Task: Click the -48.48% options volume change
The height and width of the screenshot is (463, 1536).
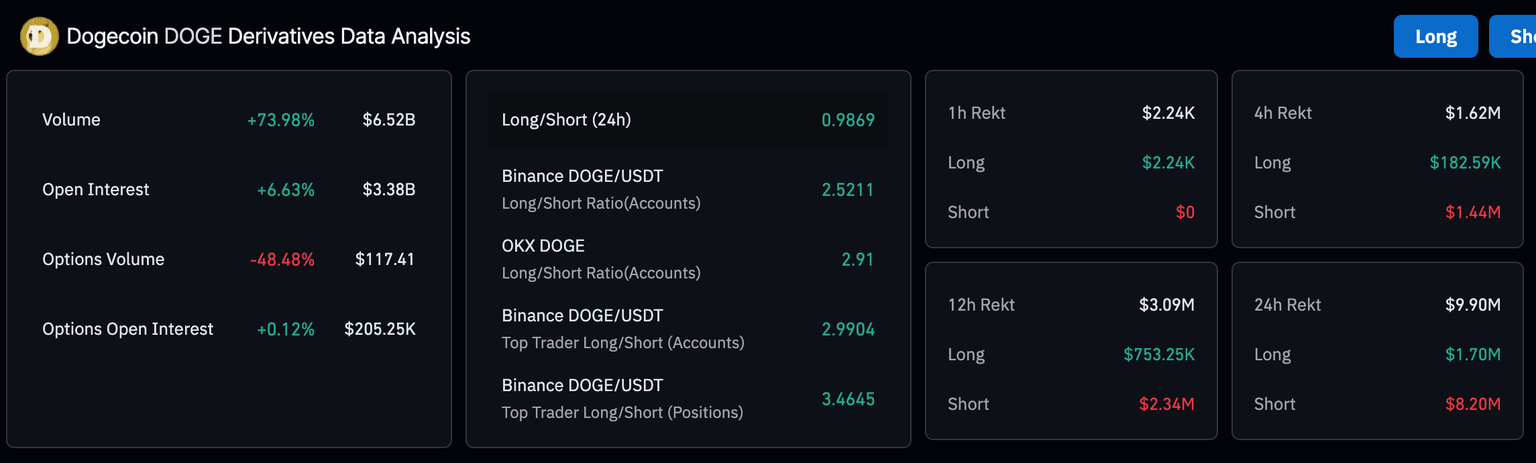Action: point(282,259)
